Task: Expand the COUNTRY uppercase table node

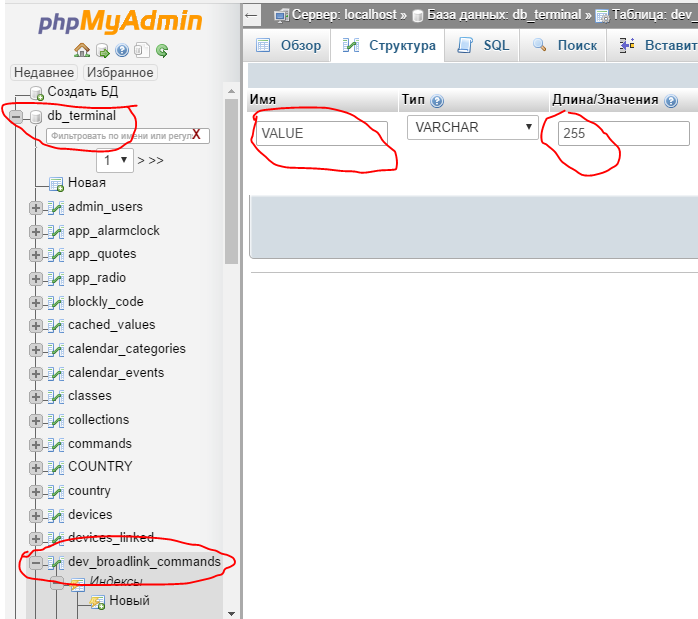Action: click(x=36, y=468)
